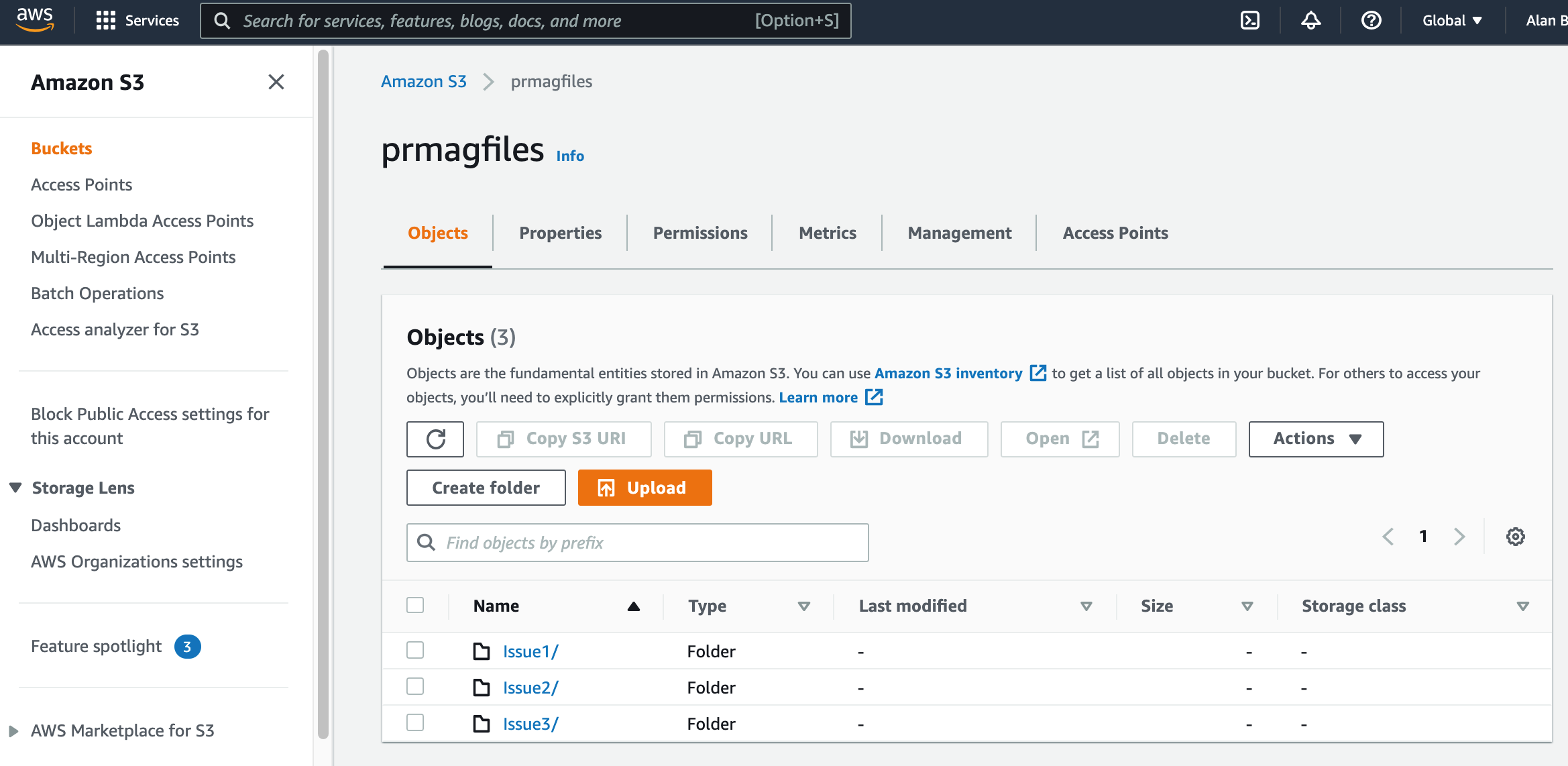Check the Issue3/ folder checkbox

tap(415, 723)
